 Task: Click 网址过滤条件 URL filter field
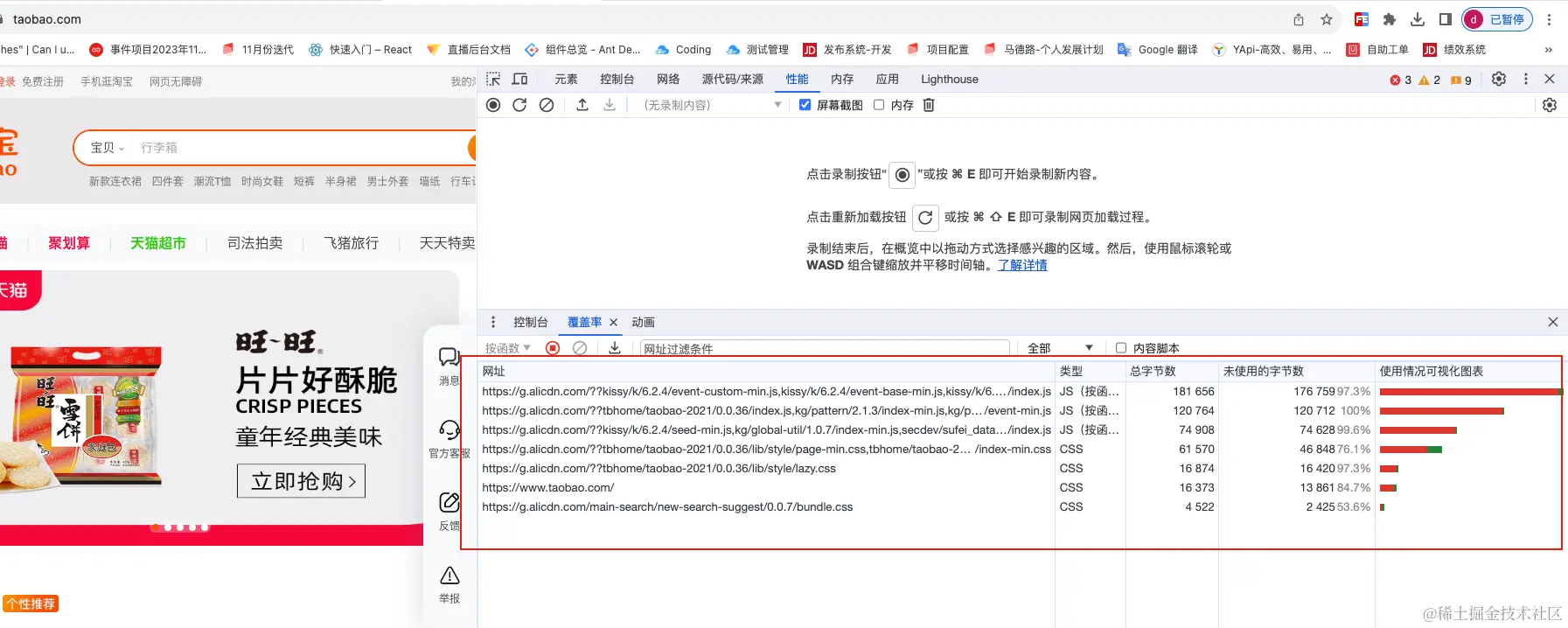[x=825, y=348]
